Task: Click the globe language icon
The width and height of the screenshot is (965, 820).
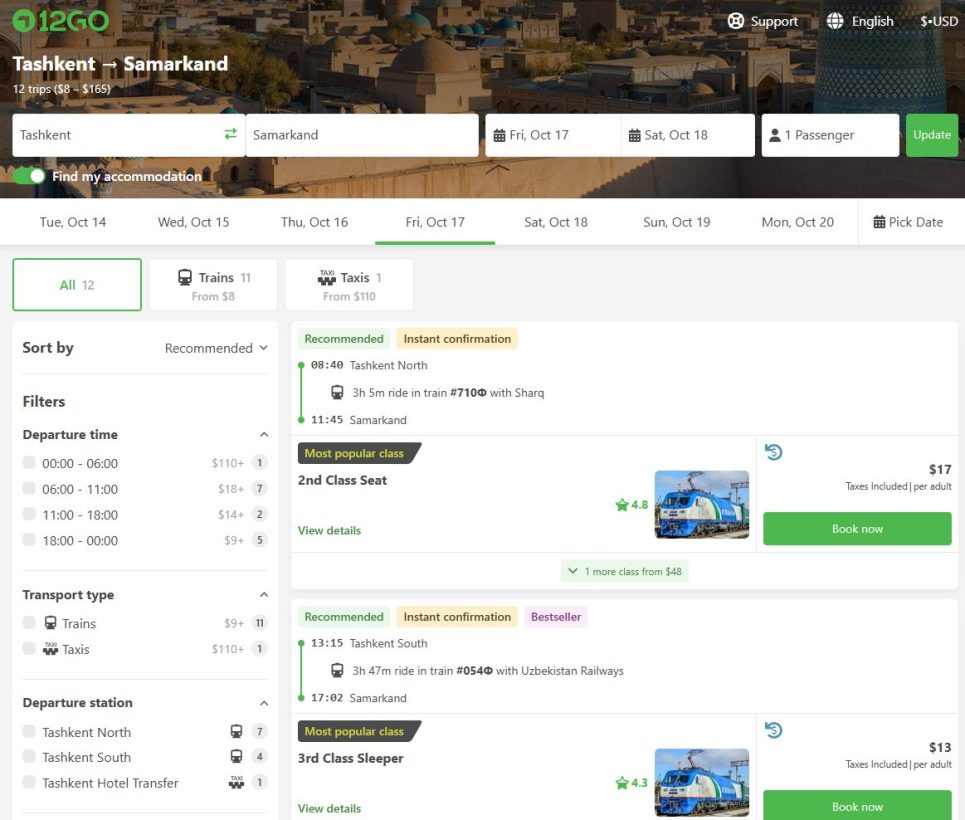Action: pos(835,21)
